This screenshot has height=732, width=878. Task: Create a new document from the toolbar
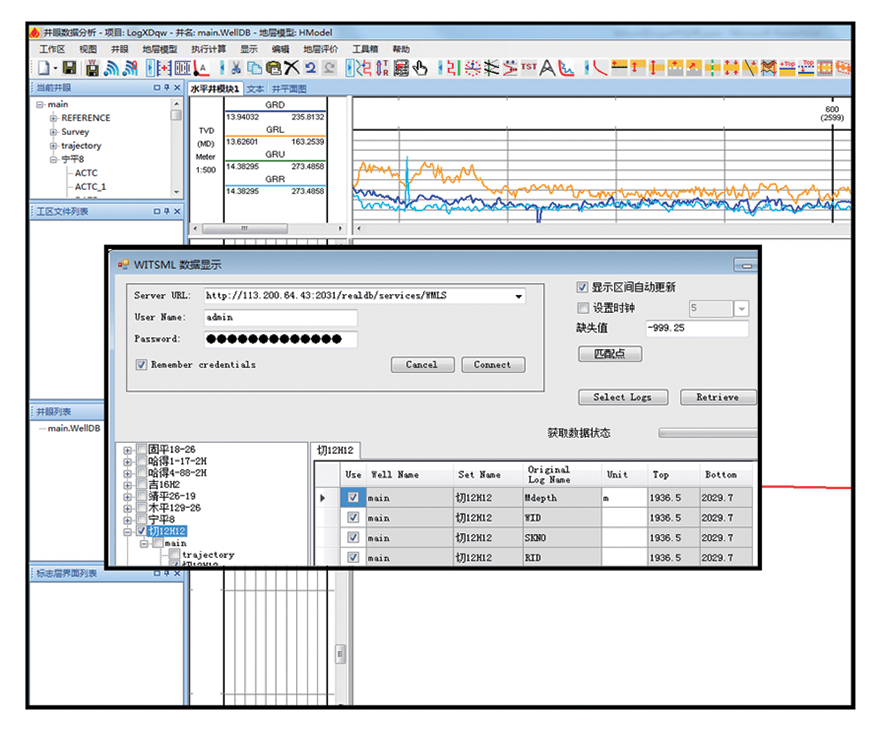pos(43,68)
